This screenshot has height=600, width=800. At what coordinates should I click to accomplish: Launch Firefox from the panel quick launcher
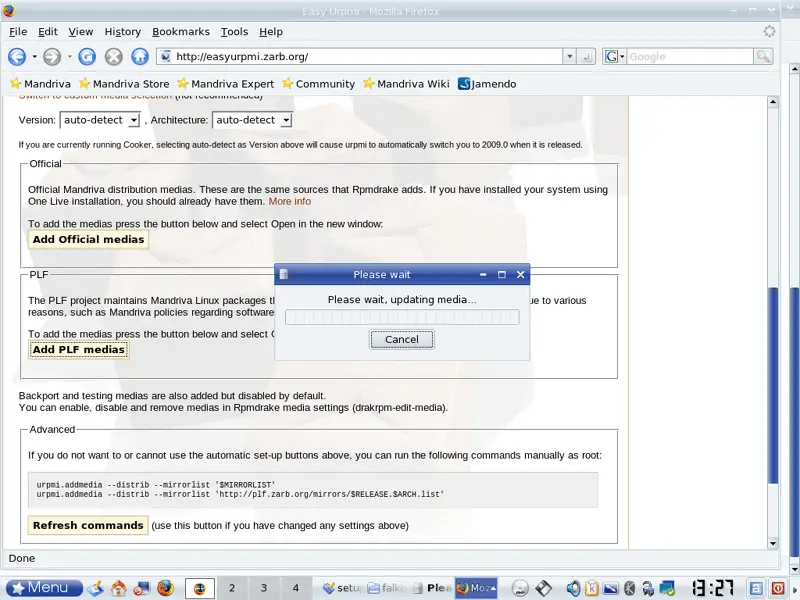click(165, 588)
